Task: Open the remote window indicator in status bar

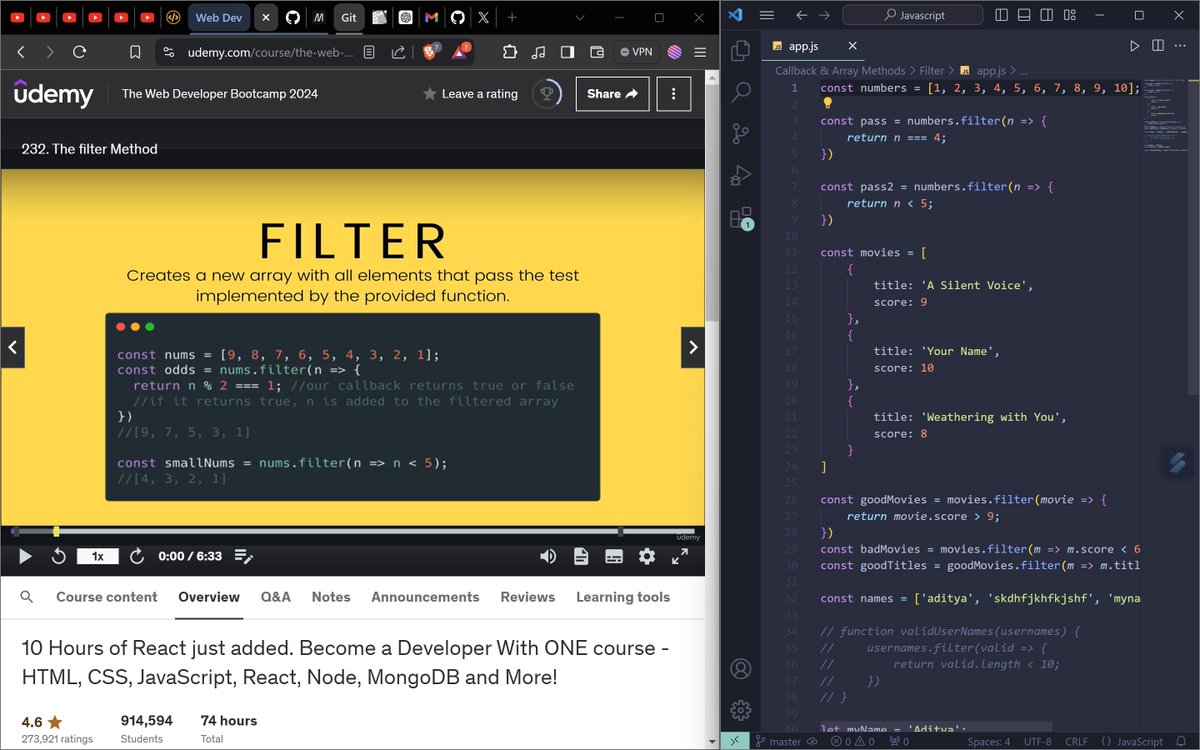Action: [734, 742]
